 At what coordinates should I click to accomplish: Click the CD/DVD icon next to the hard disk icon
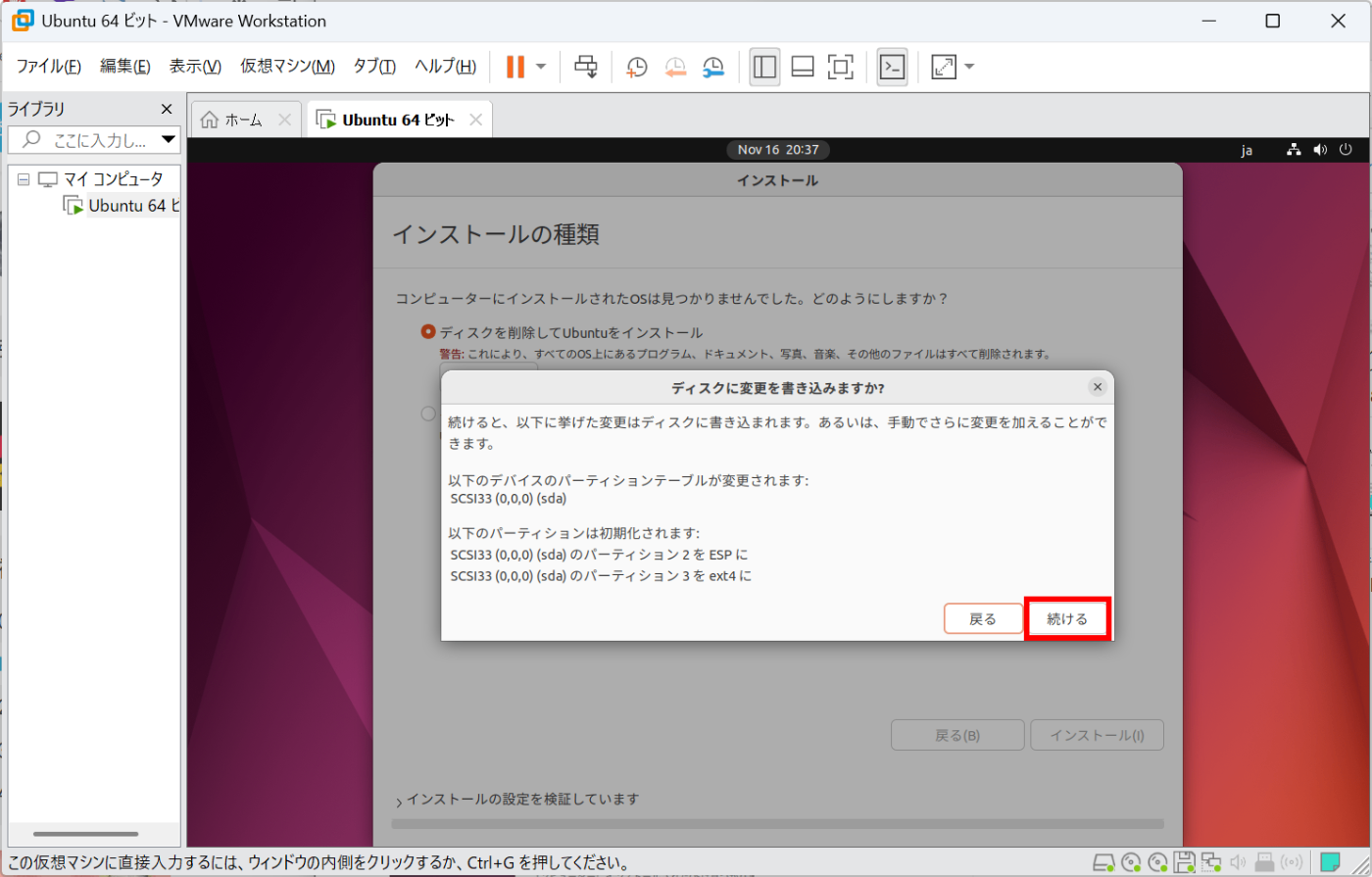point(1132,863)
